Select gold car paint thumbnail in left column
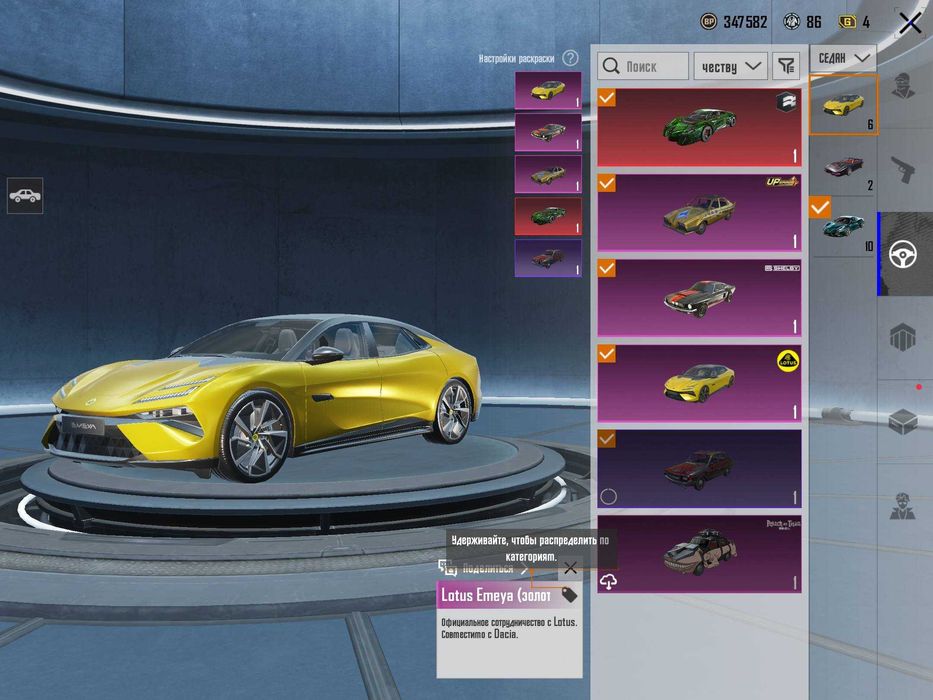 548,174
